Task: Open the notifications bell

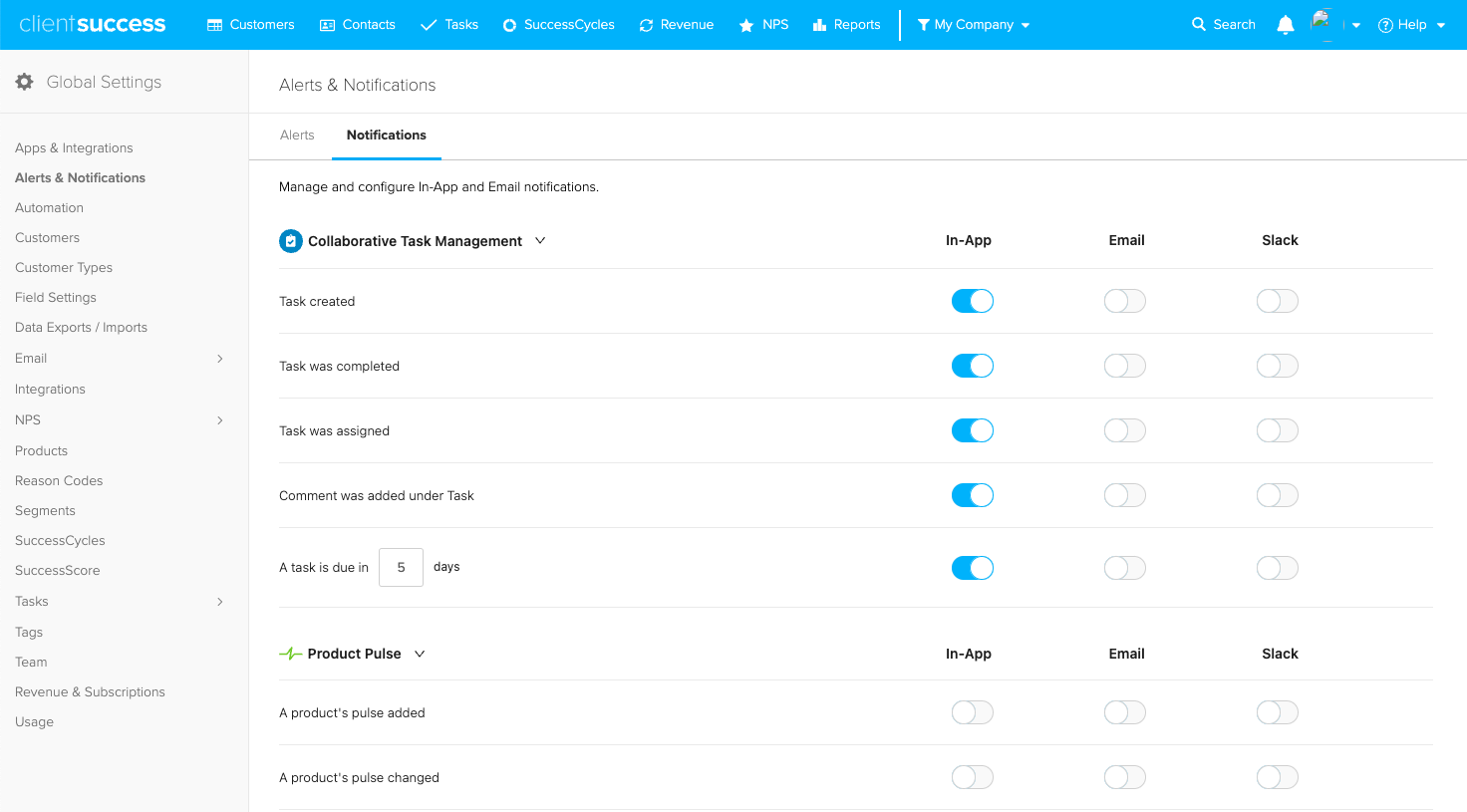Action: point(1286,25)
